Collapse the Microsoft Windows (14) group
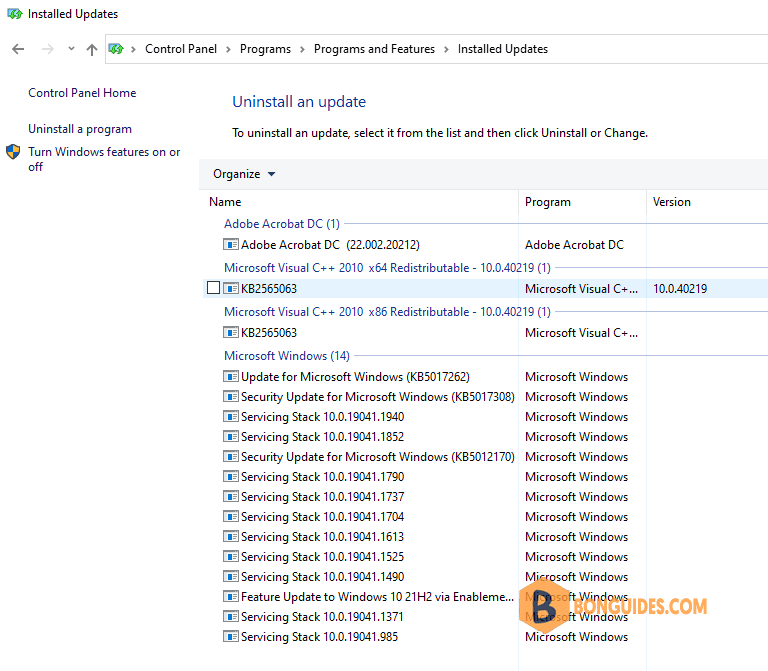 click(287, 356)
